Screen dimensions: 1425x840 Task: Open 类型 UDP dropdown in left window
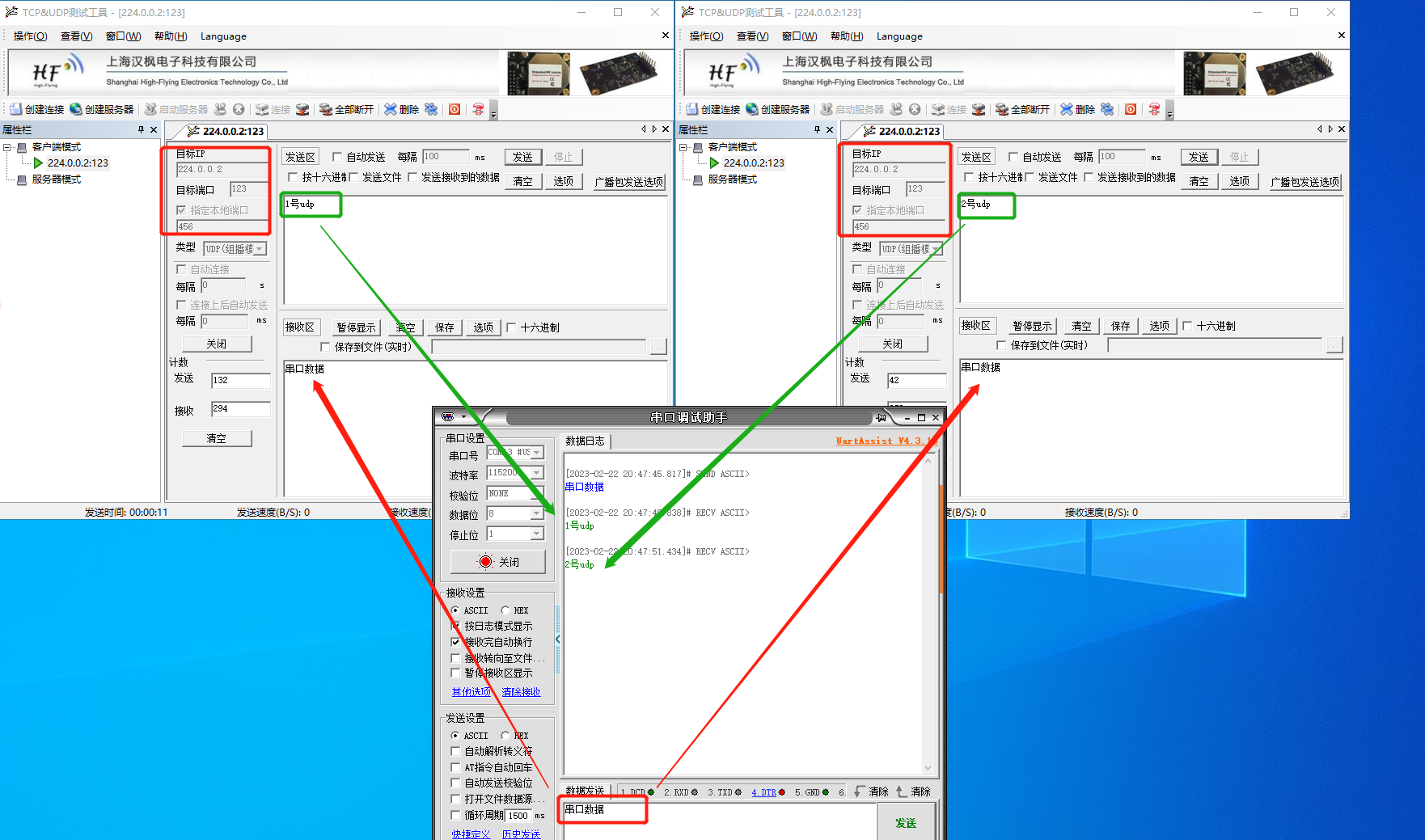[x=260, y=249]
